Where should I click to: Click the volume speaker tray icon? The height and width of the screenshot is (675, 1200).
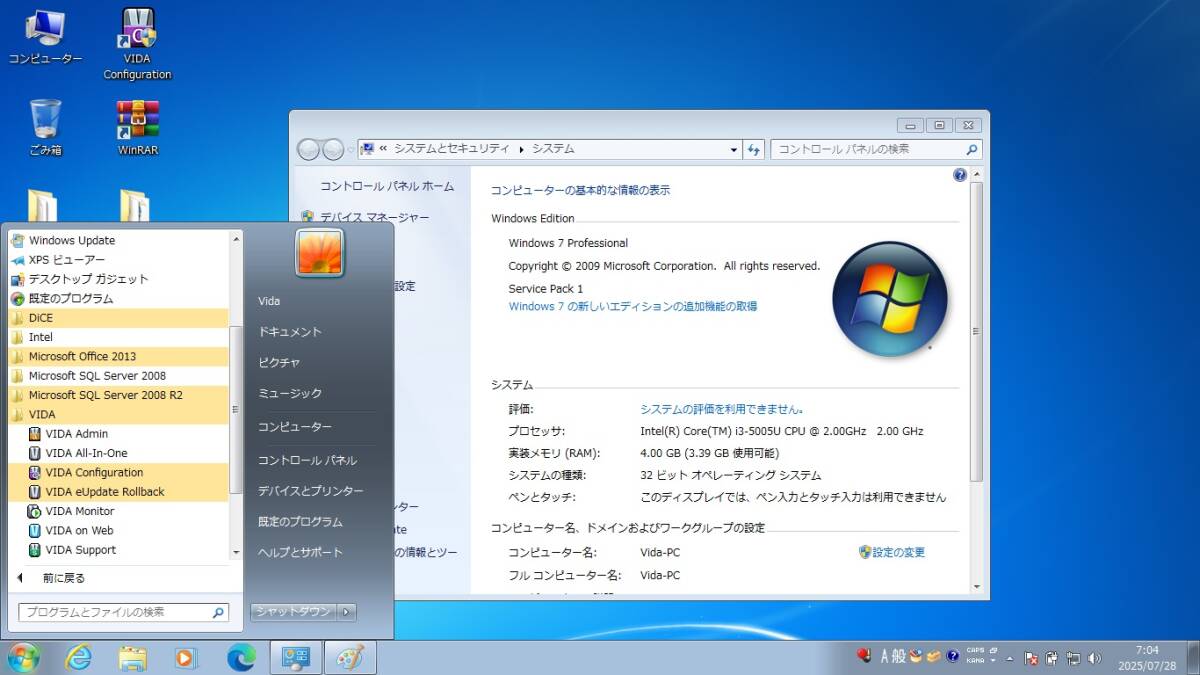[1095, 658]
